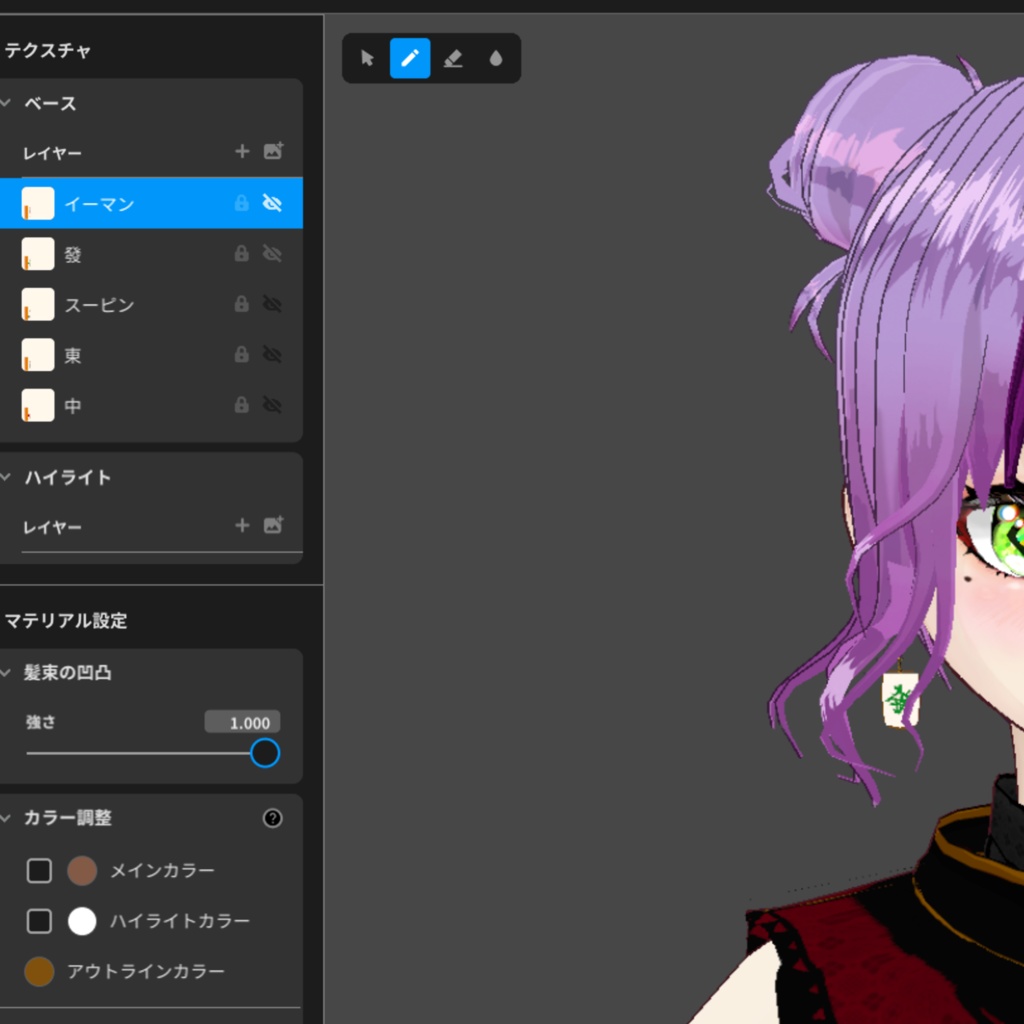Add a new layer in the ベース section
This screenshot has height=1024, width=1024.
tap(241, 151)
